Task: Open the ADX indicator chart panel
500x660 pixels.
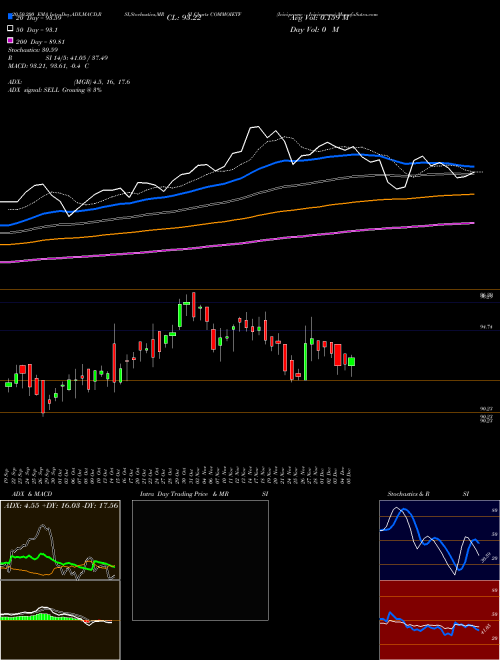Action: point(60,540)
